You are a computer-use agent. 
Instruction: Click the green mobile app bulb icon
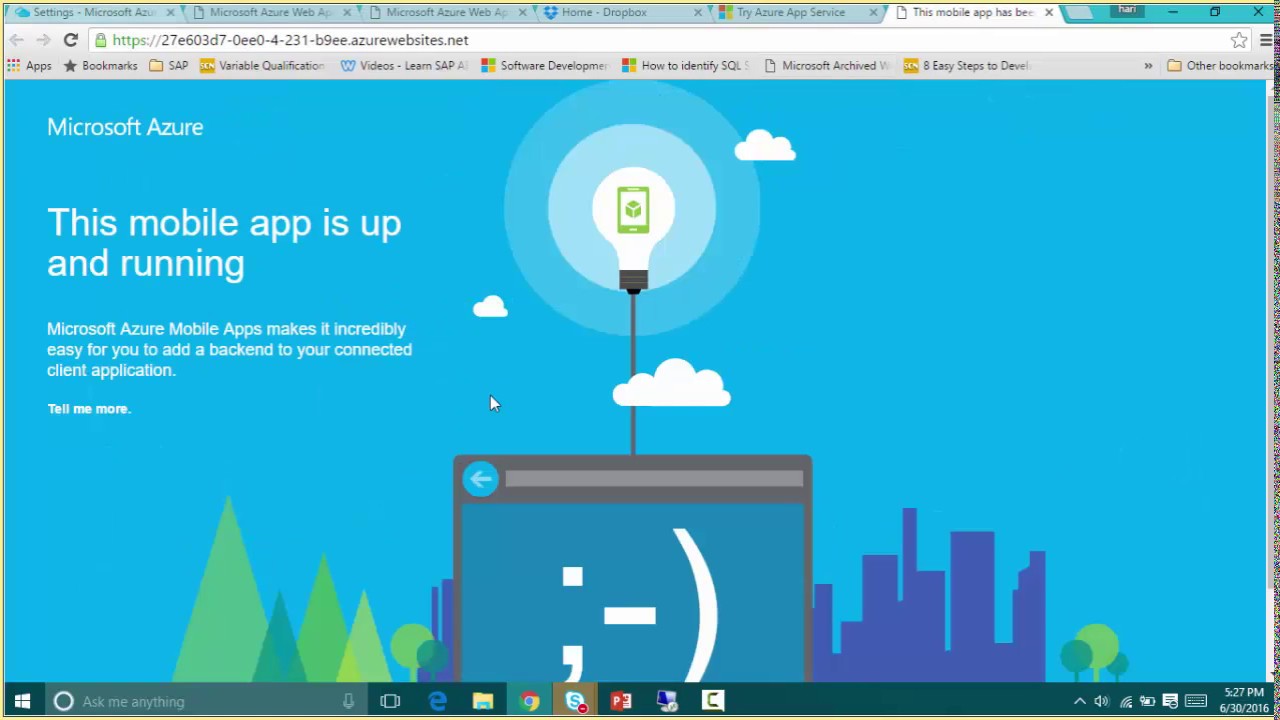(x=632, y=209)
